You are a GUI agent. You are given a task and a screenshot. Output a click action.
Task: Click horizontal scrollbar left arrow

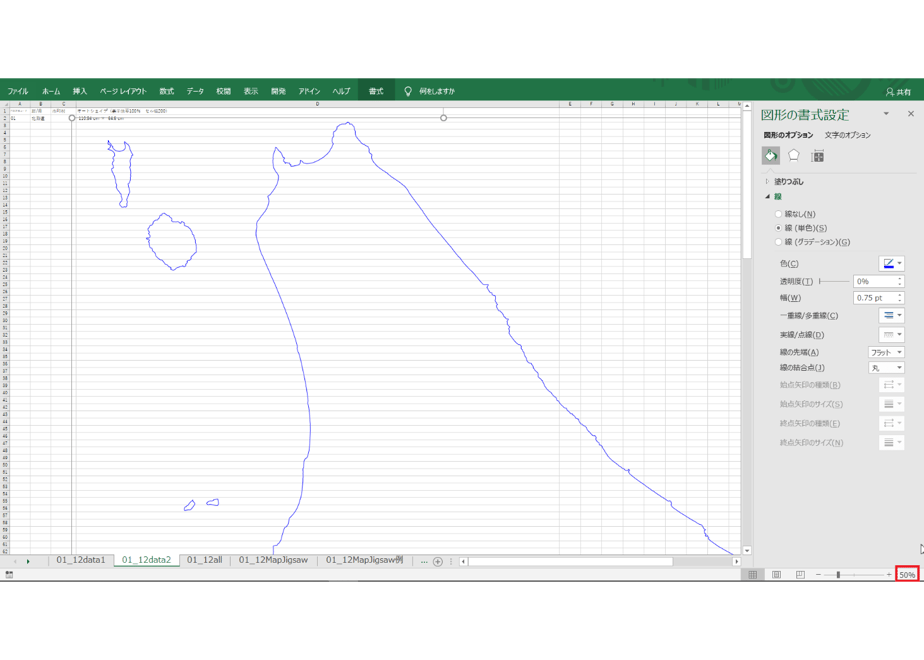463,562
